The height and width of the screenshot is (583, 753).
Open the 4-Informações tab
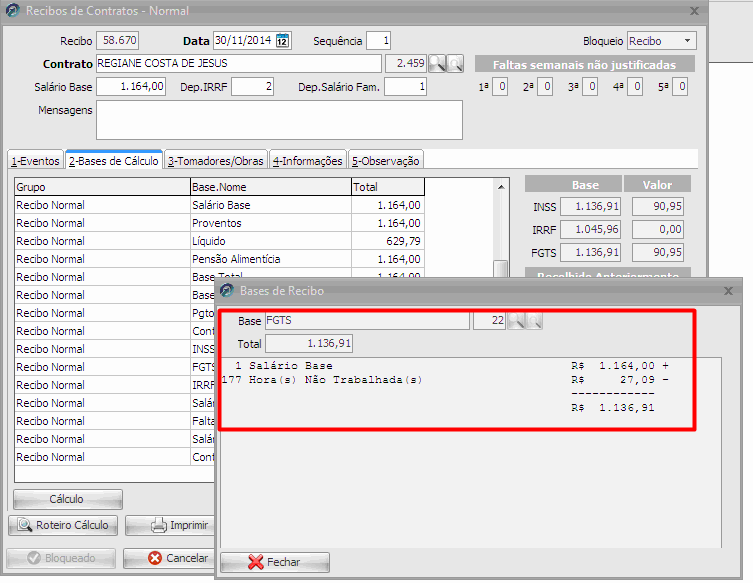[x=308, y=161]
